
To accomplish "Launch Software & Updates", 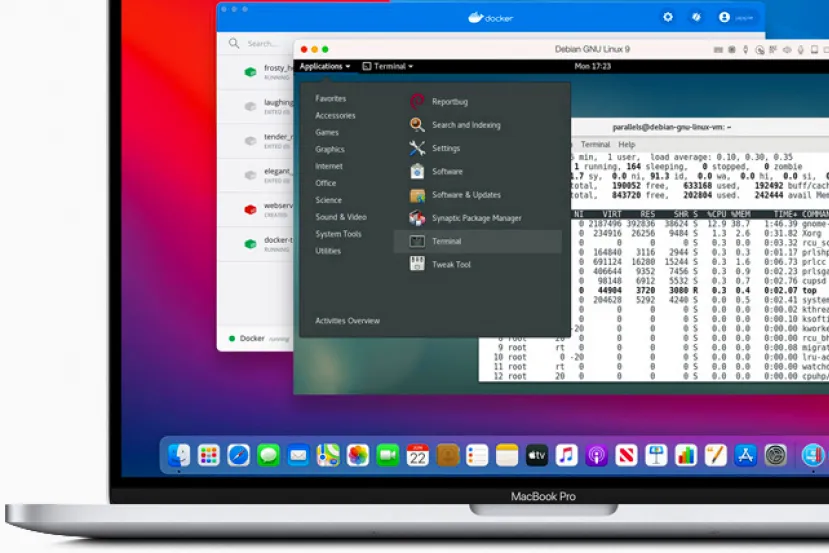I will pos(477,195).
